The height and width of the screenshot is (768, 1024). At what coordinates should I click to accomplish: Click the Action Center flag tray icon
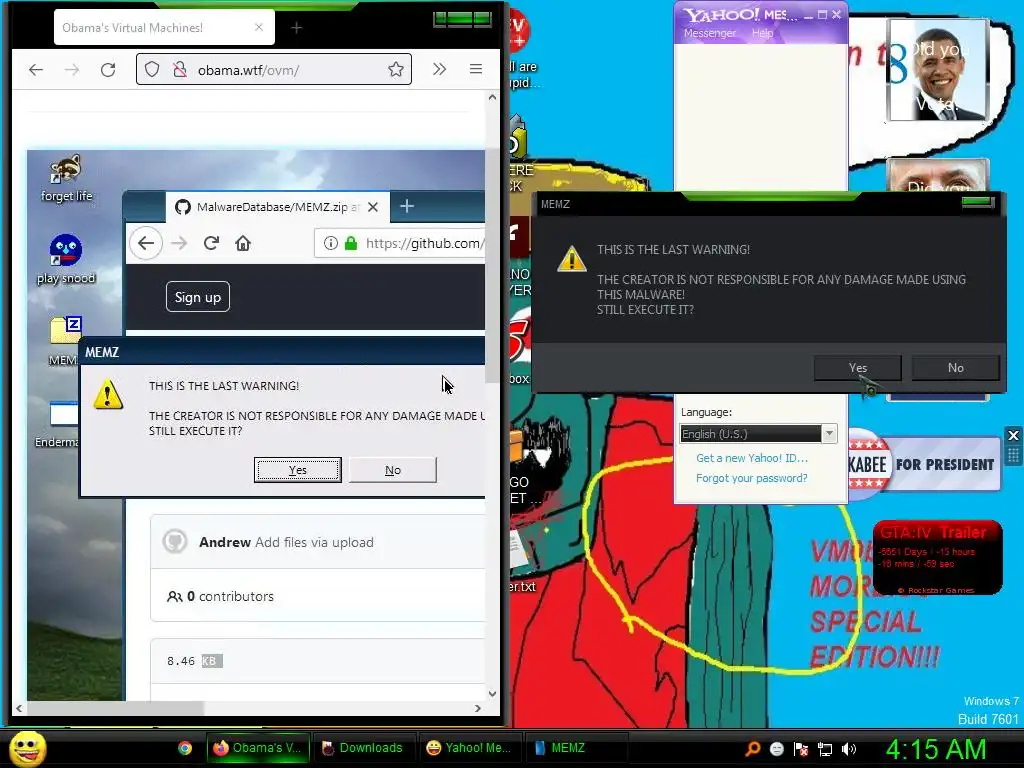click(x=801, y=749)
